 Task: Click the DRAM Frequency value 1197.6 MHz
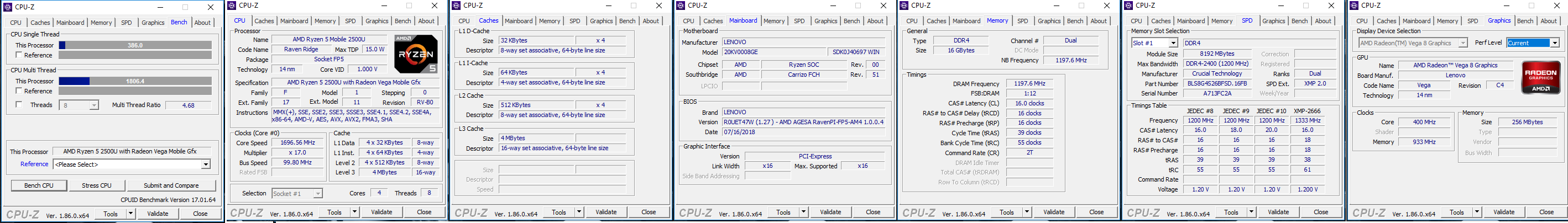(x=1029, y=84)
